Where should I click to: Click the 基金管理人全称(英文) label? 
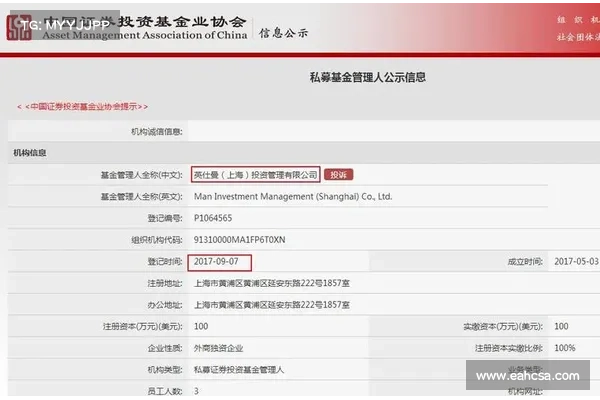[x=142, y=197]
